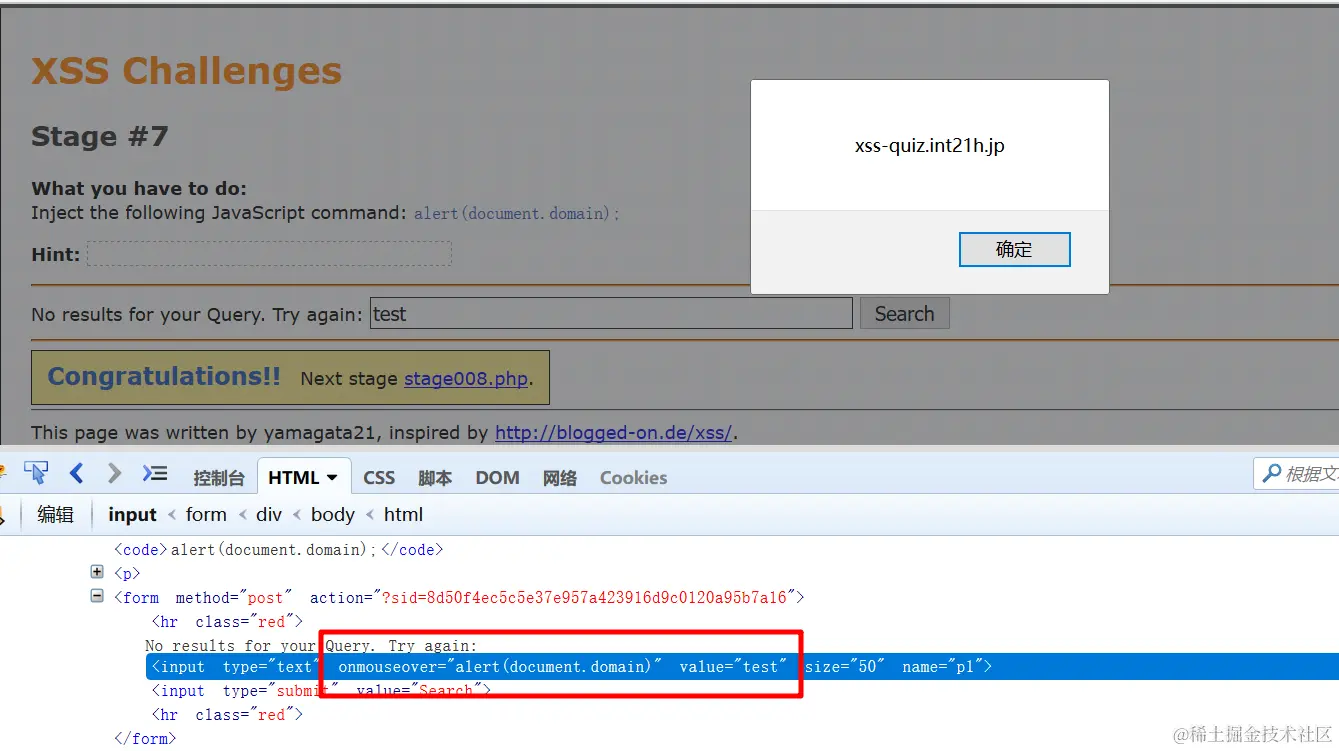
Task: Open the blogged-on.de/xss link
Action: pyautogui.click(x=614, y=433)
